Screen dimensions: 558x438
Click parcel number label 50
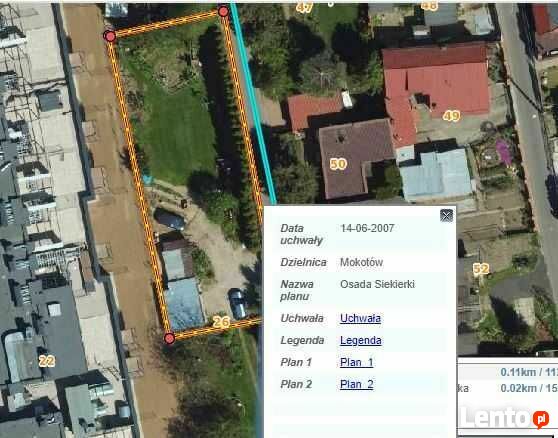coord(338,164)
